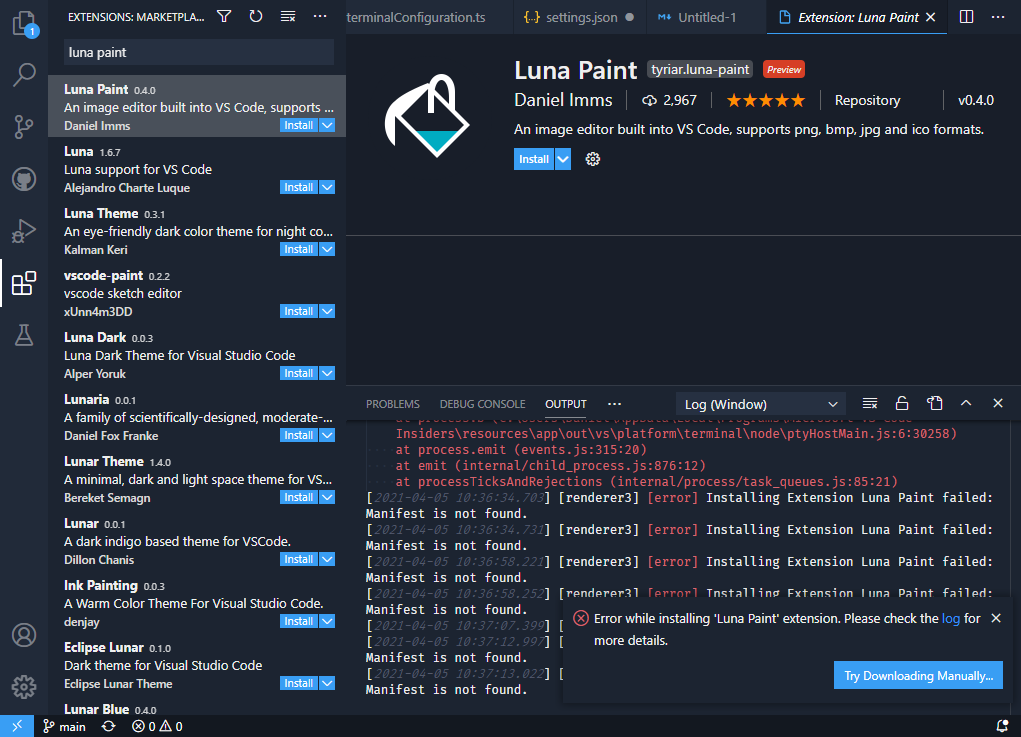Split the editor right
Image resolution: width=1021 pixels, height=737 pixels.
coord(966,17)
